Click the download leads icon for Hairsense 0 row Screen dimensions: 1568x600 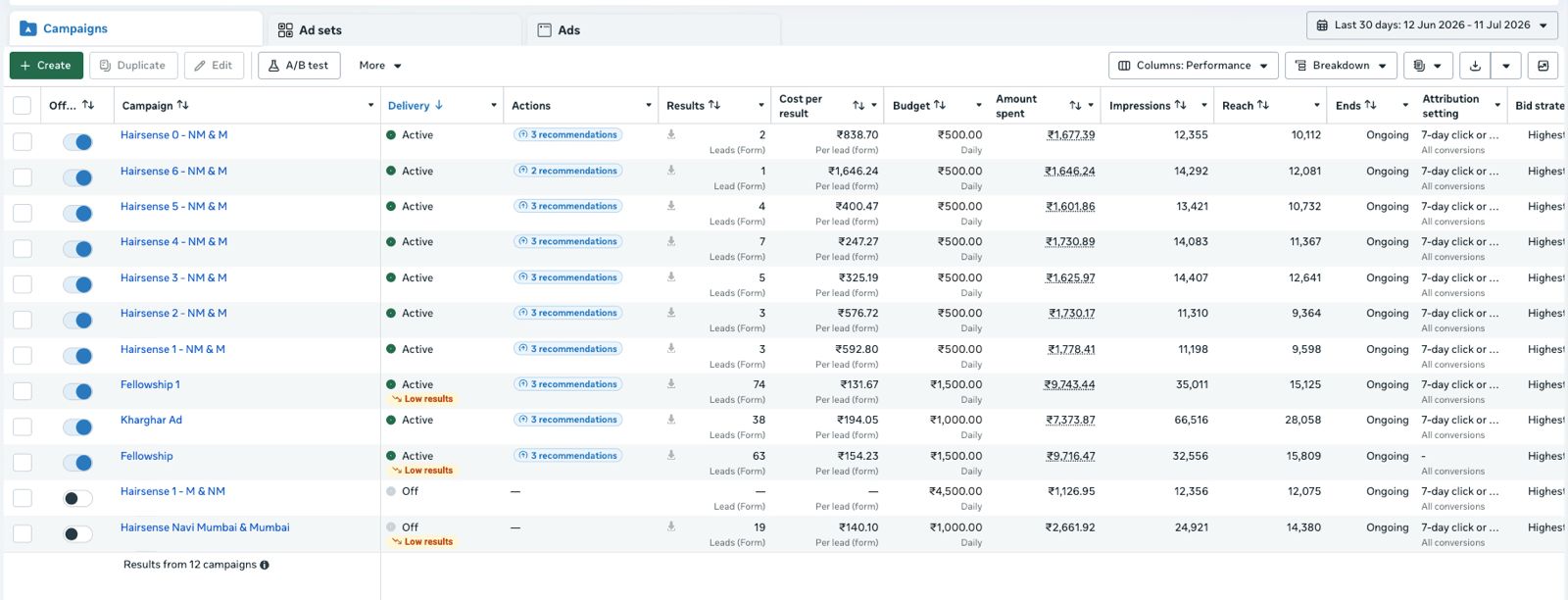coord(671,134)
